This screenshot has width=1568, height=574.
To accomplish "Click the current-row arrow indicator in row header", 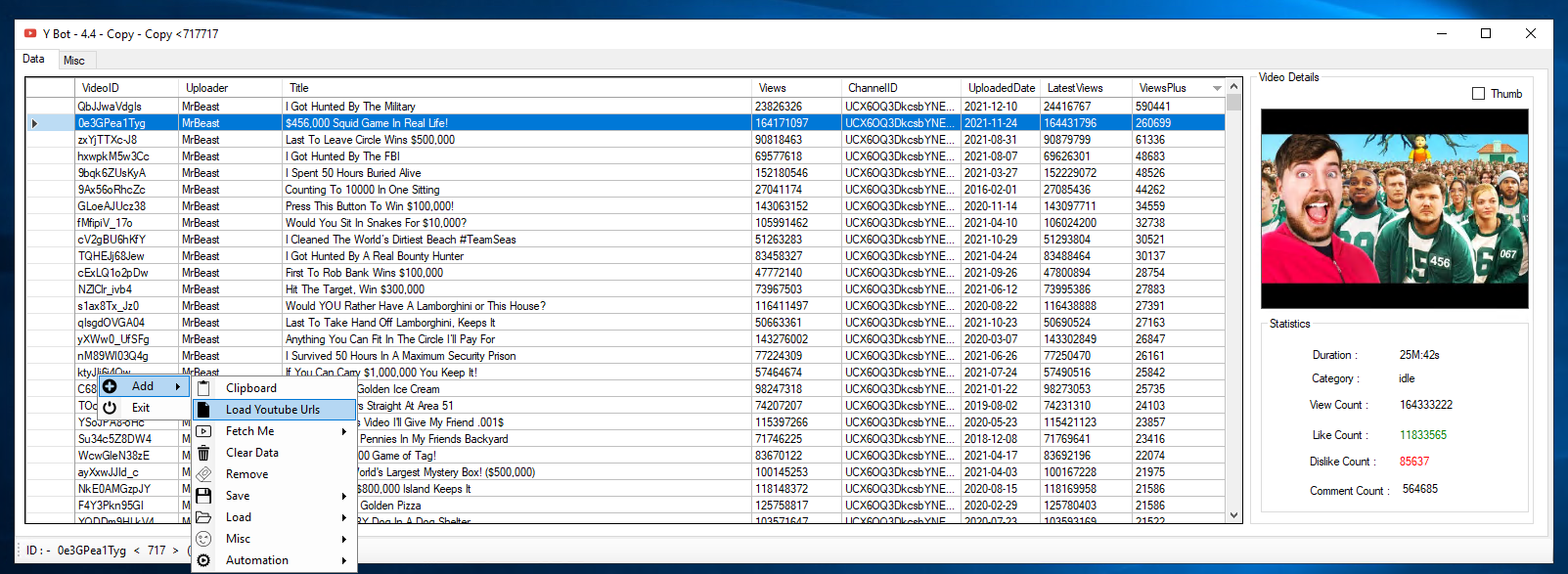I will (x=35, y=123).
